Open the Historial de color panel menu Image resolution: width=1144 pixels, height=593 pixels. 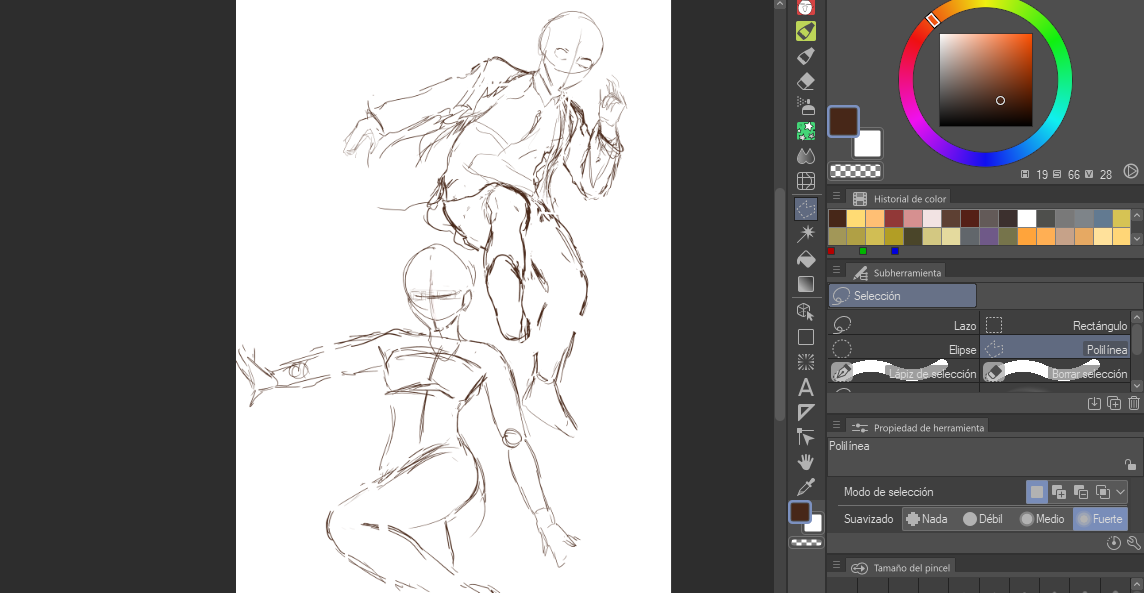click(836, 198)
